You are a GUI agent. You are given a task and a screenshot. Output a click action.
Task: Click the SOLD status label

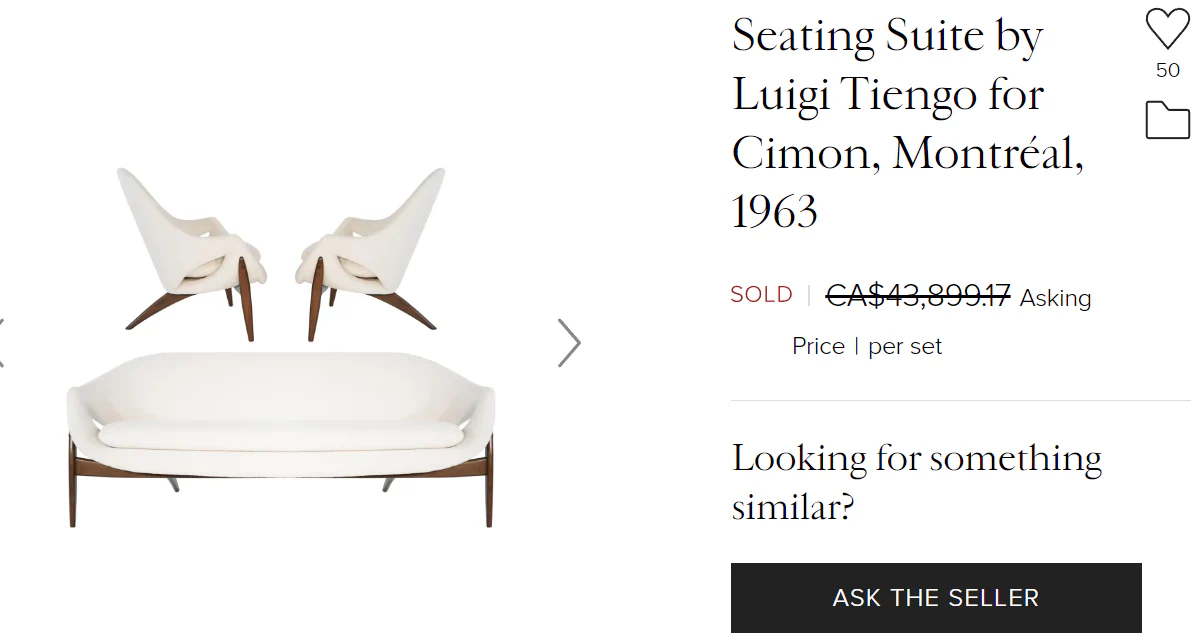pos(761,294)
